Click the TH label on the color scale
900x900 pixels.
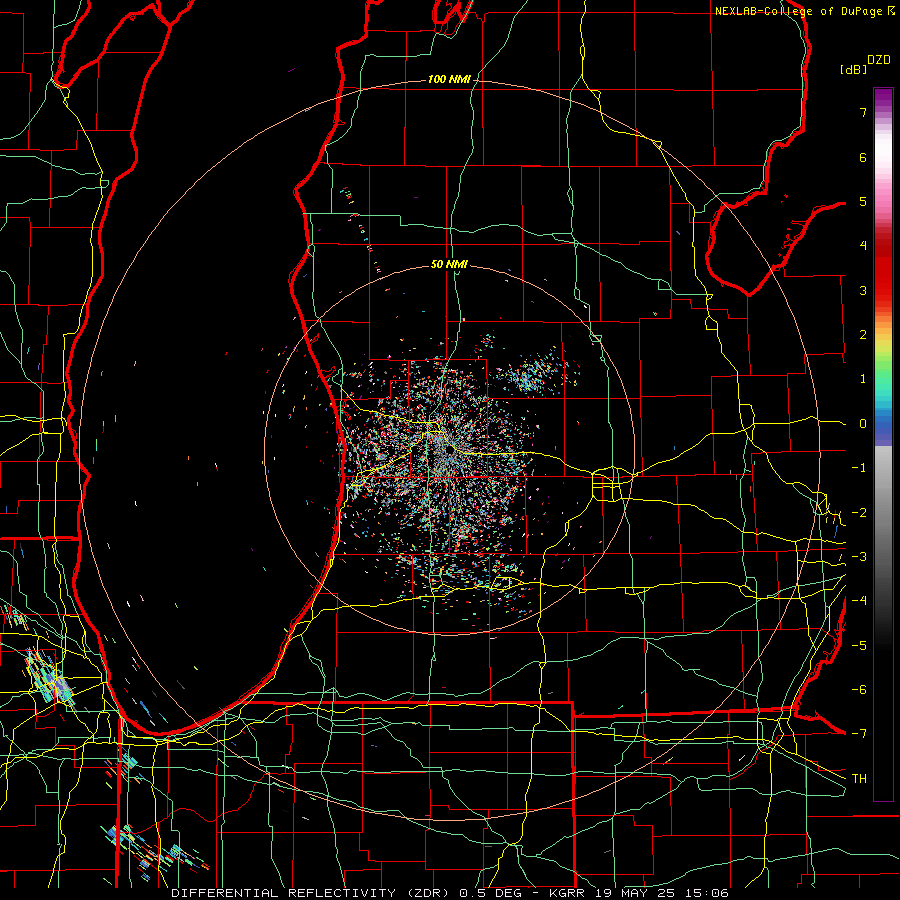(859, 779)
